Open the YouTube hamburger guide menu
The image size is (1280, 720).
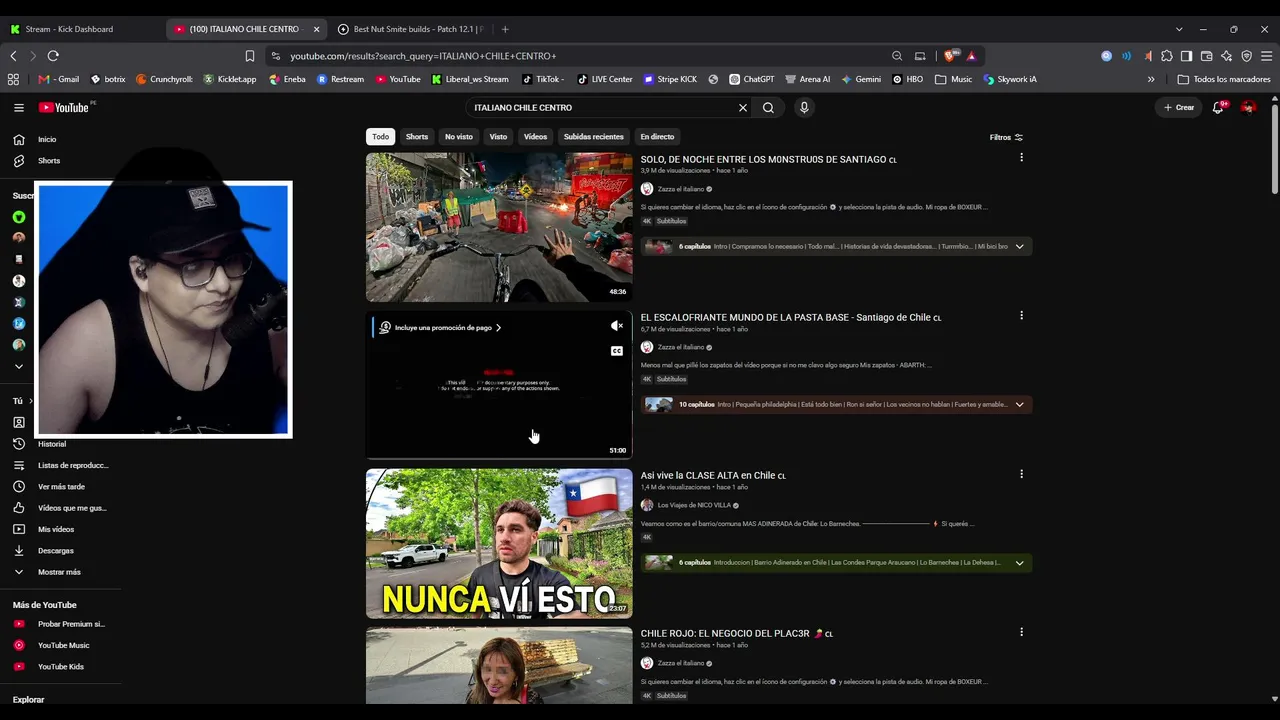click(19, 107)
